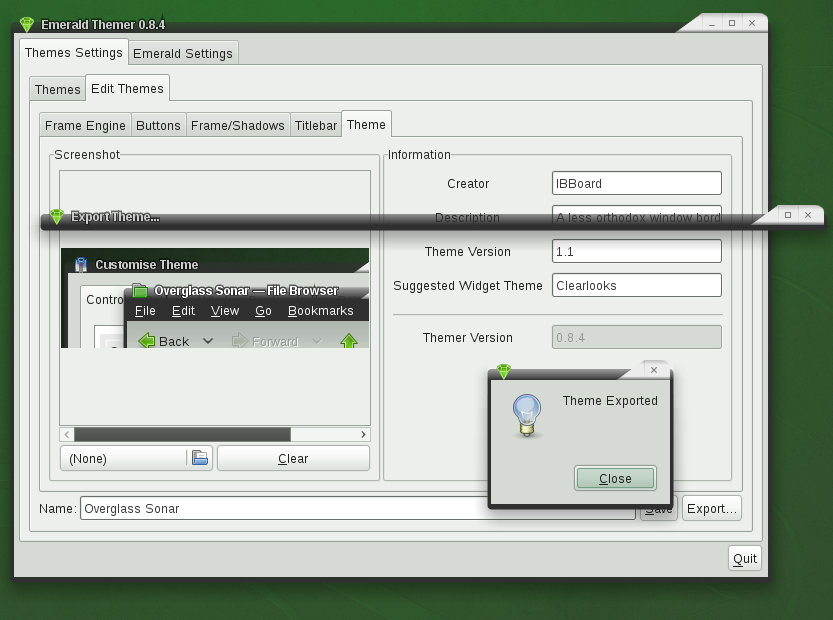This screenshot has width=833, height=620.
Task: Click screenshot scrollbar left arrow
Action: (67, 434)
